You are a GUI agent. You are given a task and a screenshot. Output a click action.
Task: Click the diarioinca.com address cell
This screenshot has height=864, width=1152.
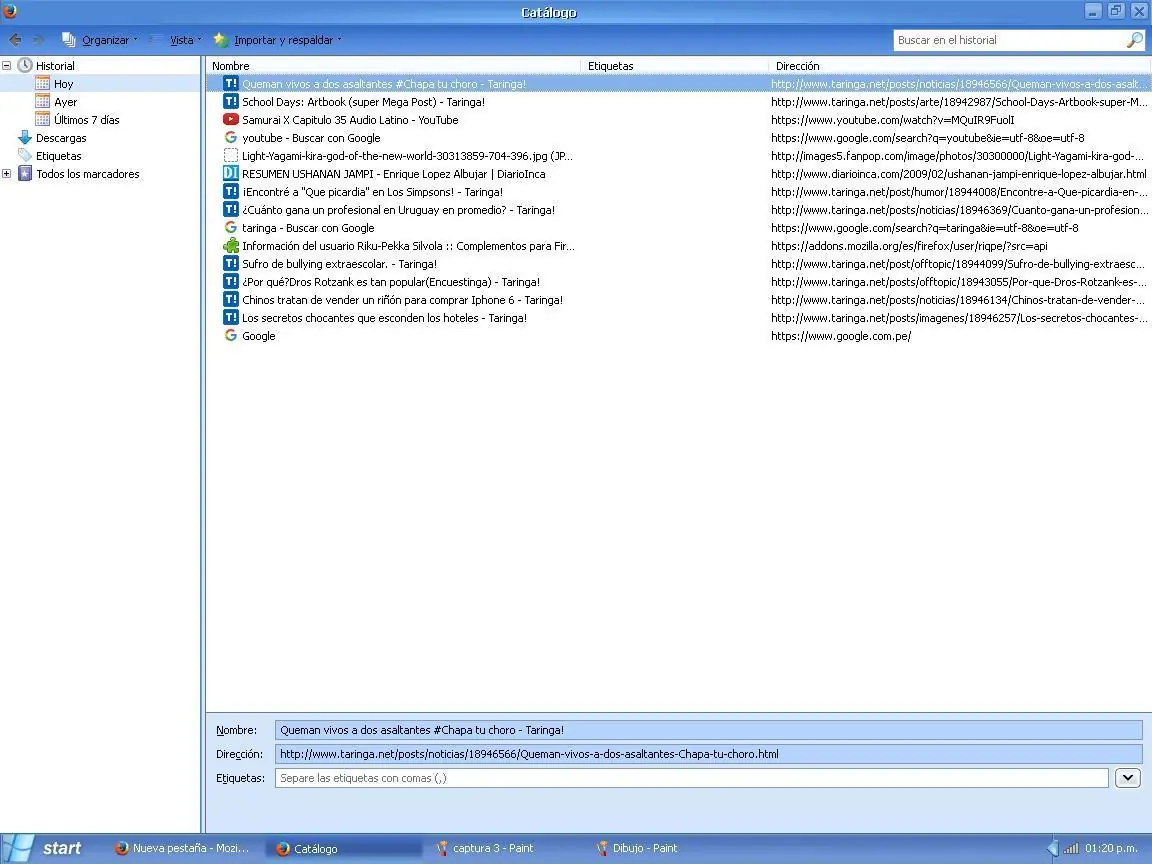[x=959, y=174]
